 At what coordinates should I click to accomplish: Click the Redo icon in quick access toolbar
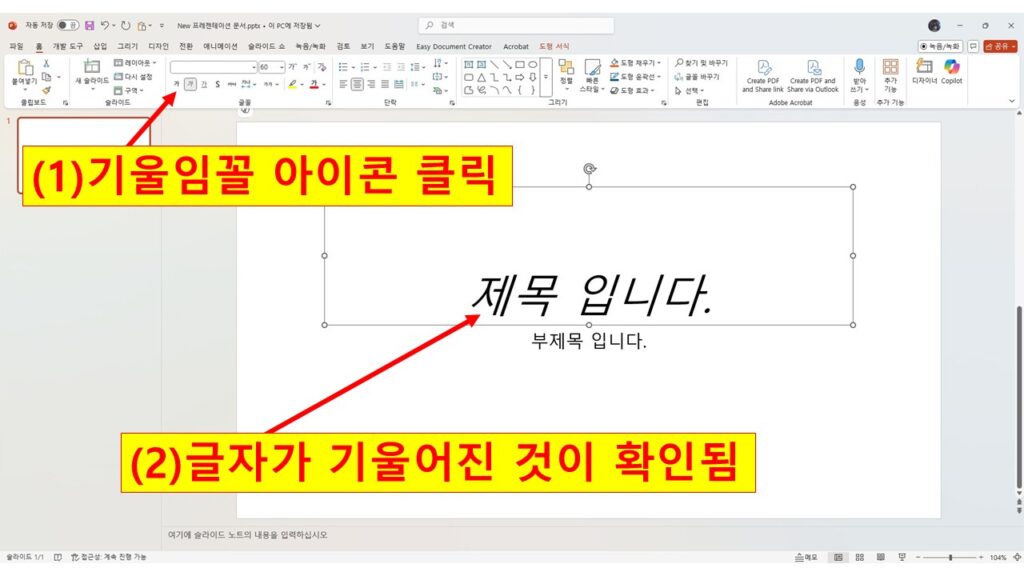pyautogui.click(x=125, y=25)
